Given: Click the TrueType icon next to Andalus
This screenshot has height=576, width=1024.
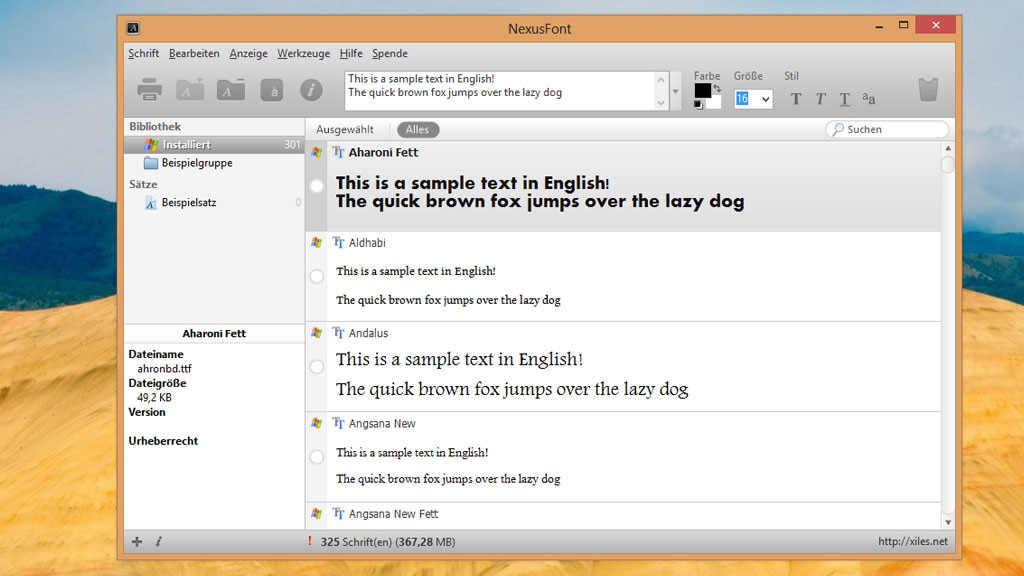Looking at the screenshot, I should (x=338, y=333).
